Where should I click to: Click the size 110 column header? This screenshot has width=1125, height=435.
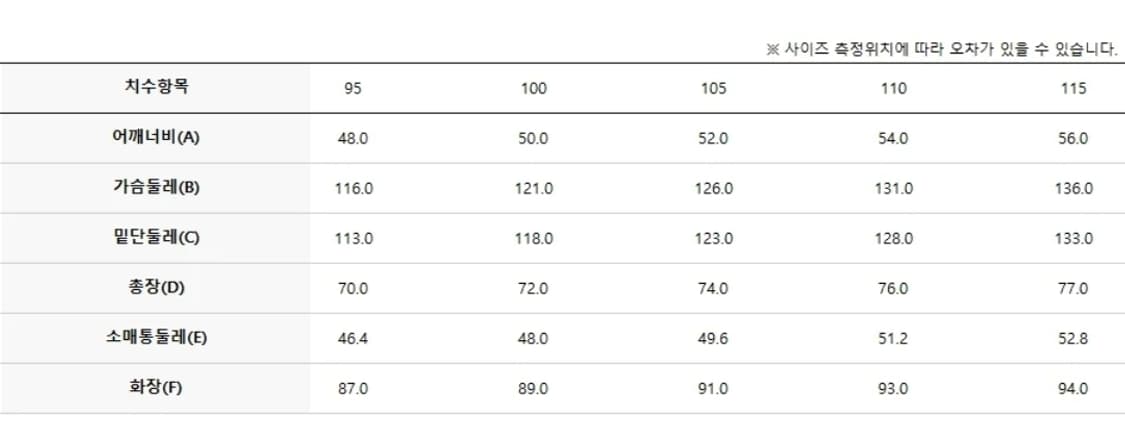pos(893,88)
